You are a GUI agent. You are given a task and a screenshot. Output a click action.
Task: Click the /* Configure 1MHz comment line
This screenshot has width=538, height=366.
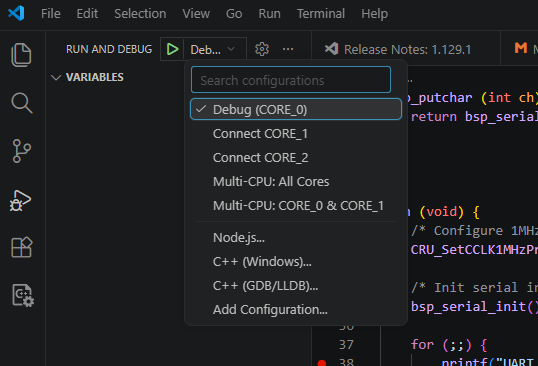pyautogui.click(x=474, y=231)
